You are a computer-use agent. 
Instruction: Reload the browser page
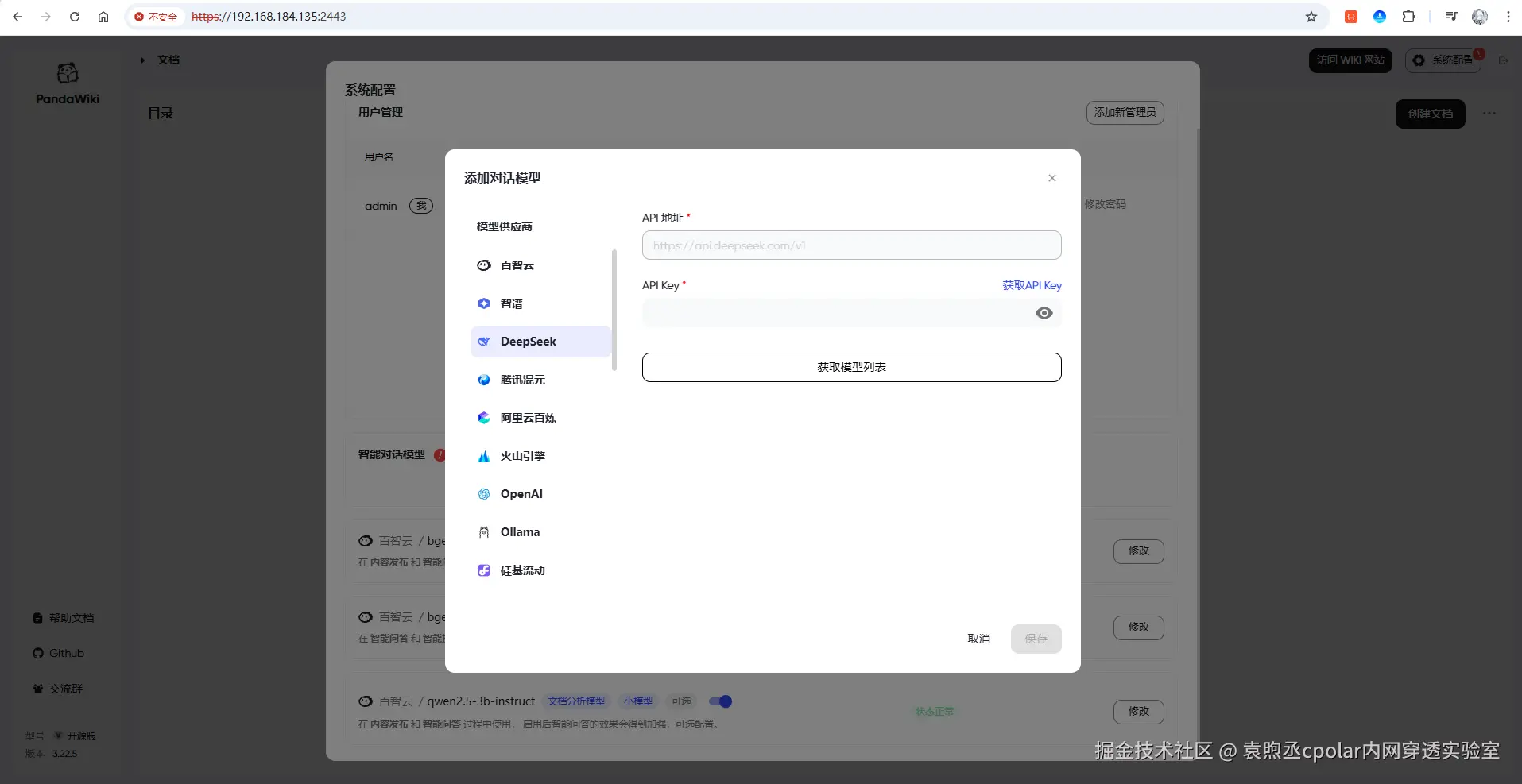pos(75,17)
